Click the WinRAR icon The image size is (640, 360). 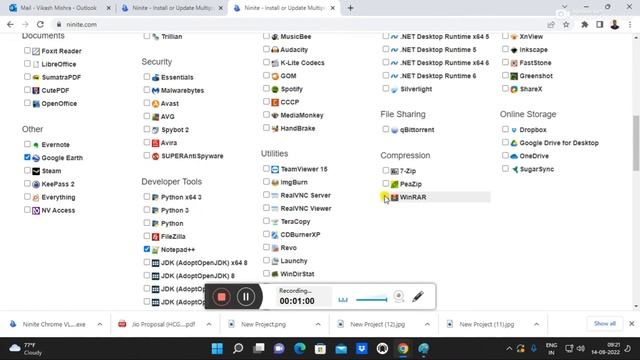(x=394, y=198)
